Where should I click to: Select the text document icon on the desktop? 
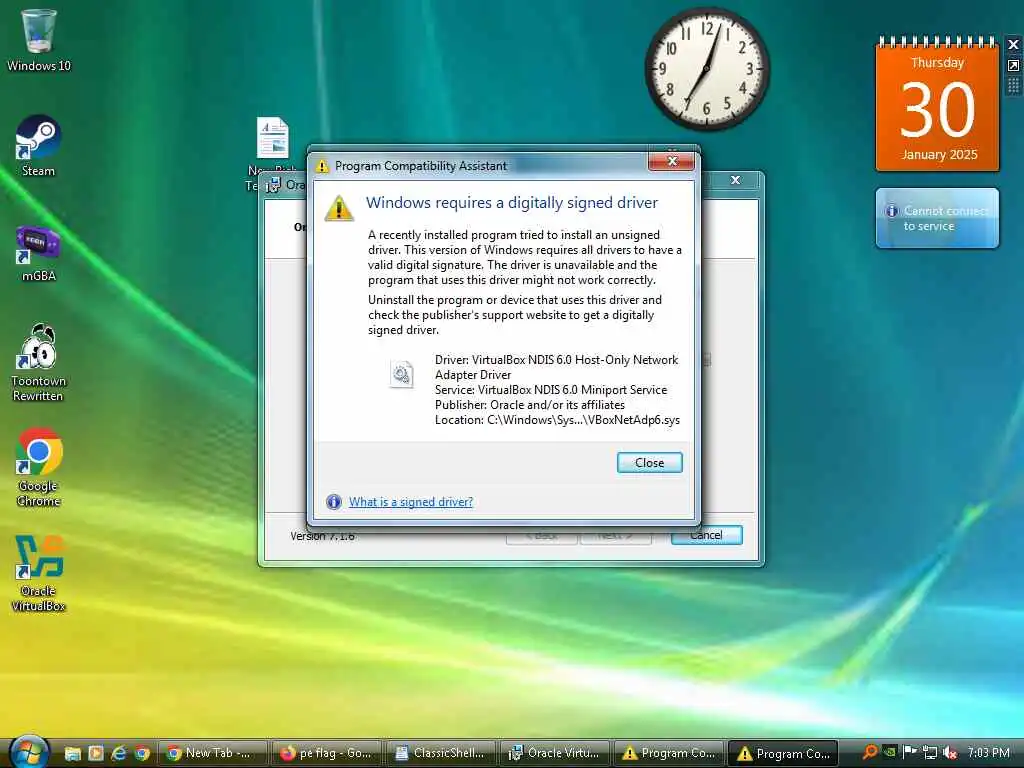coord(272,138)
